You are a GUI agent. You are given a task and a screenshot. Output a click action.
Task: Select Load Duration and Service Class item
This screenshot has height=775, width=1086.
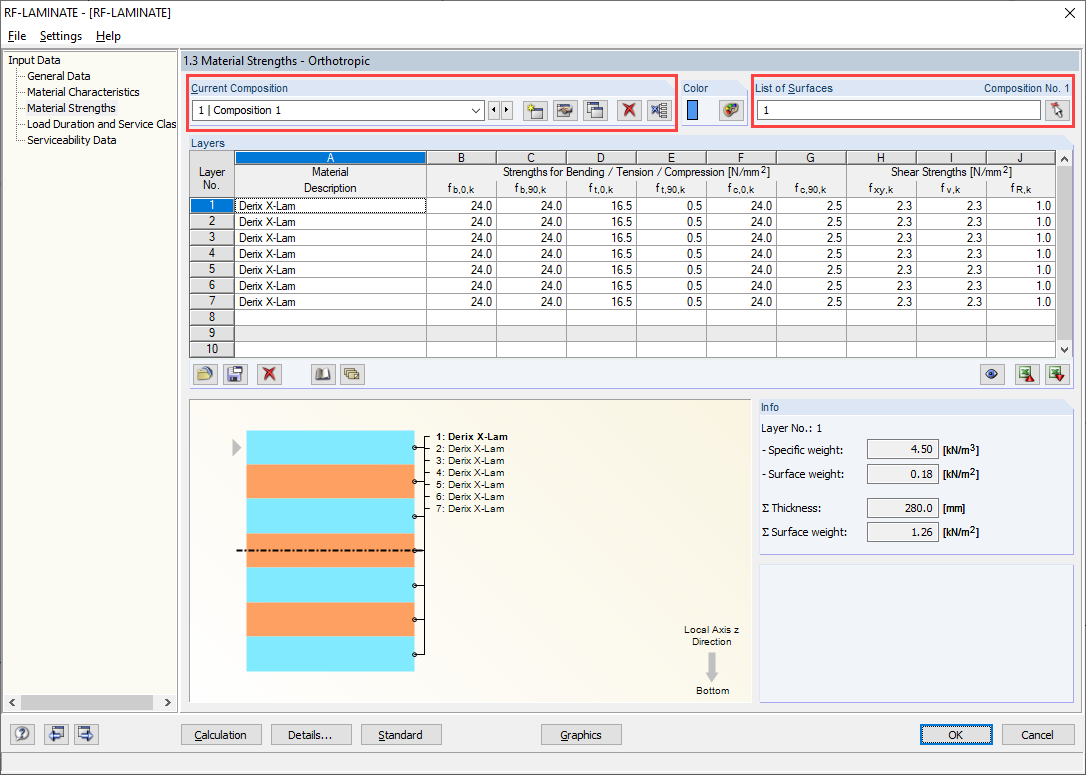point(101,124)
